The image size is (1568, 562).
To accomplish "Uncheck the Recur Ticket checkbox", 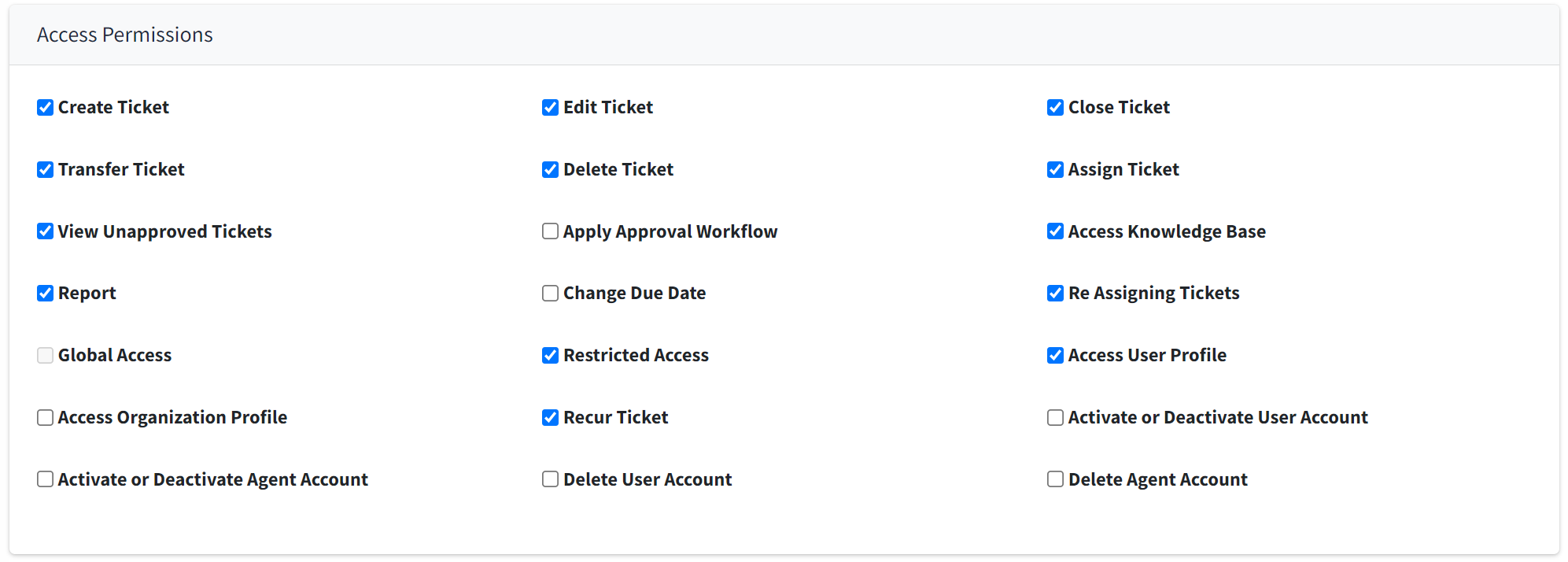I will pos(551,418).
